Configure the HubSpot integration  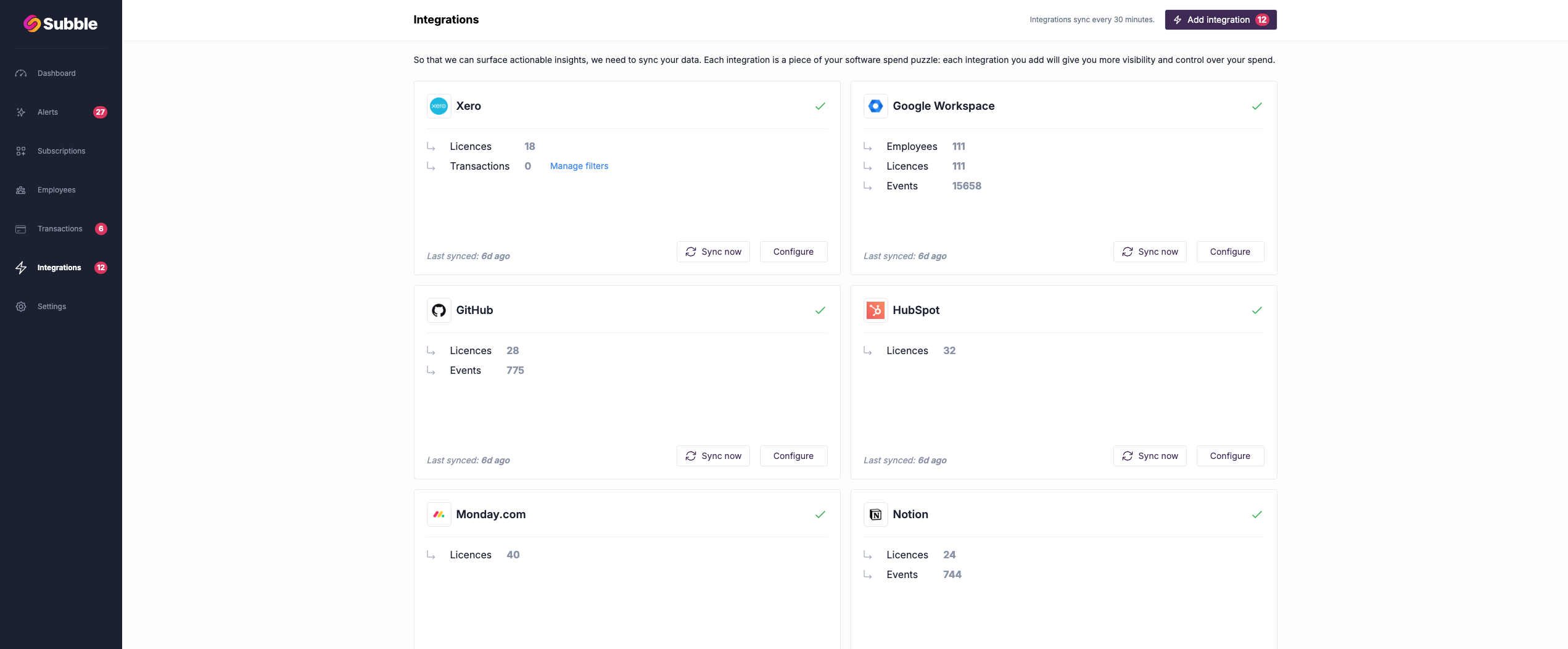tap(1230, 456)
